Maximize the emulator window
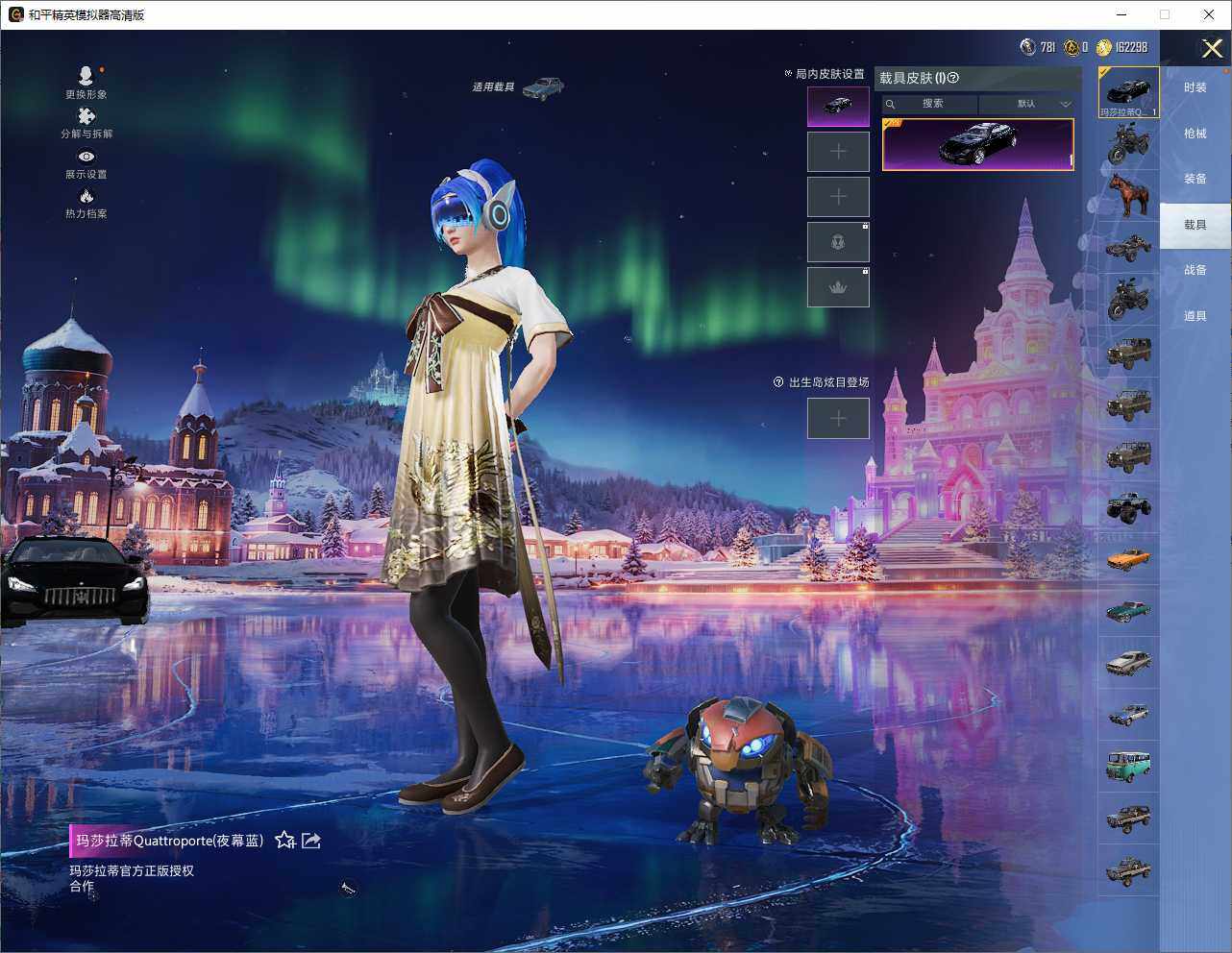Screen dimensions: 1232x953 (x=1165, y=14)
